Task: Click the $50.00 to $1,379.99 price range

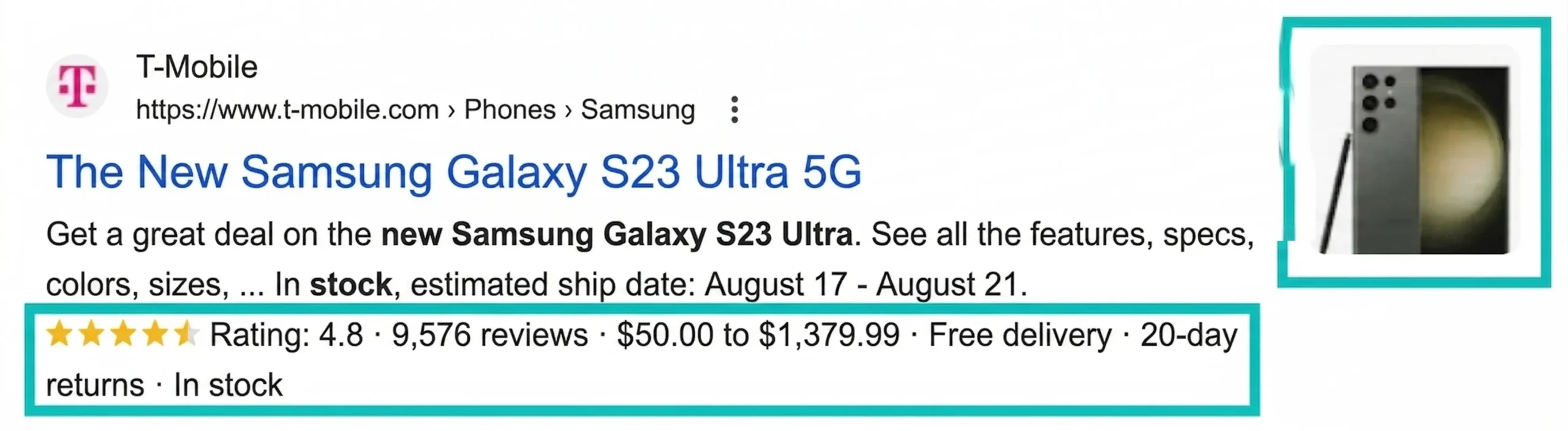Action: point(758,335)
